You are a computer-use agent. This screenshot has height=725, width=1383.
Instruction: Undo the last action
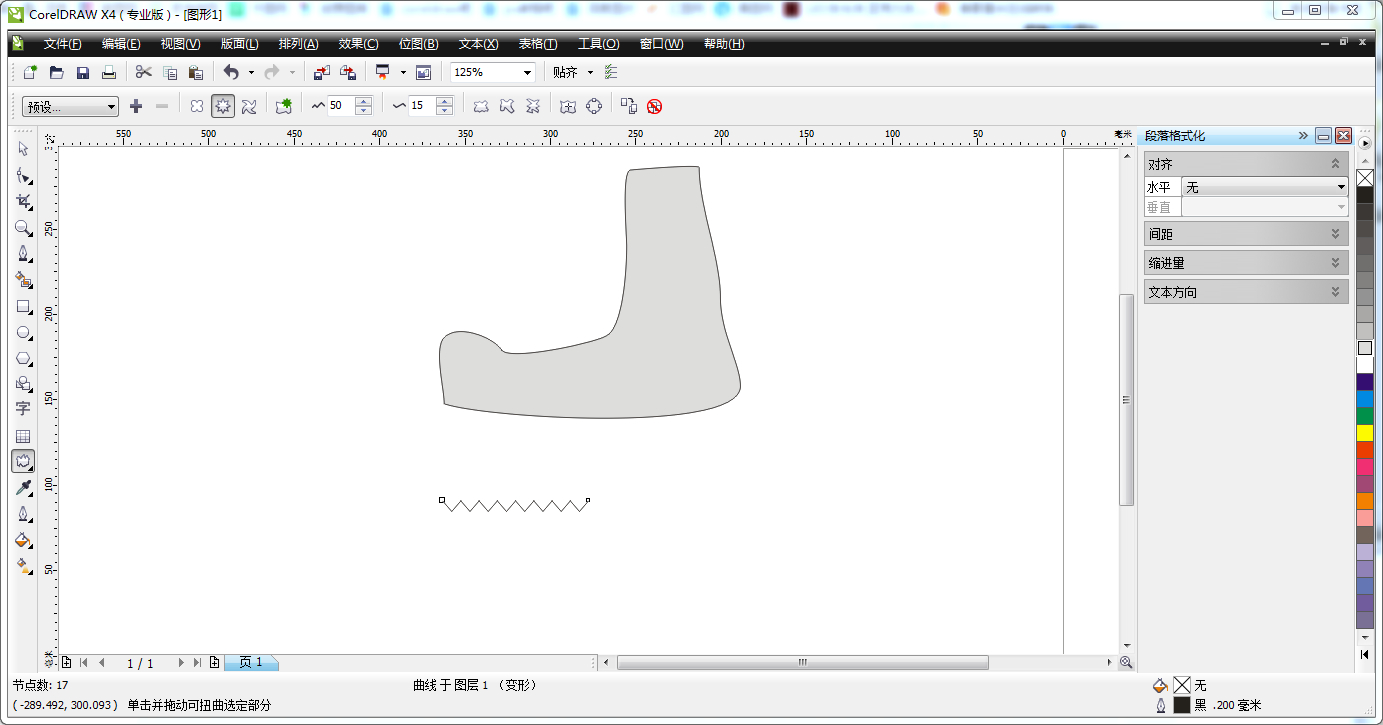tap(231, 72)
